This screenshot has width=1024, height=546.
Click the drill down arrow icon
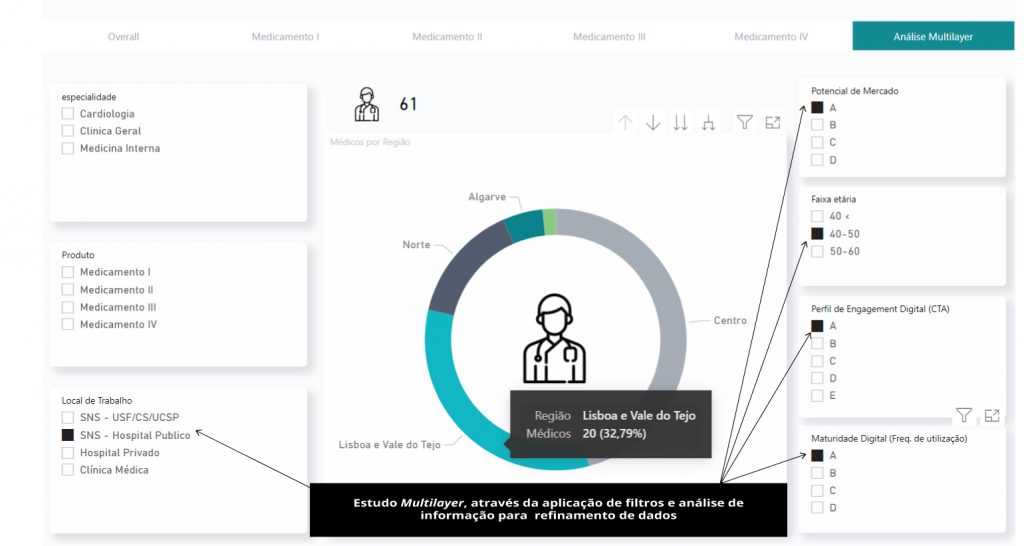click(653, 123)
